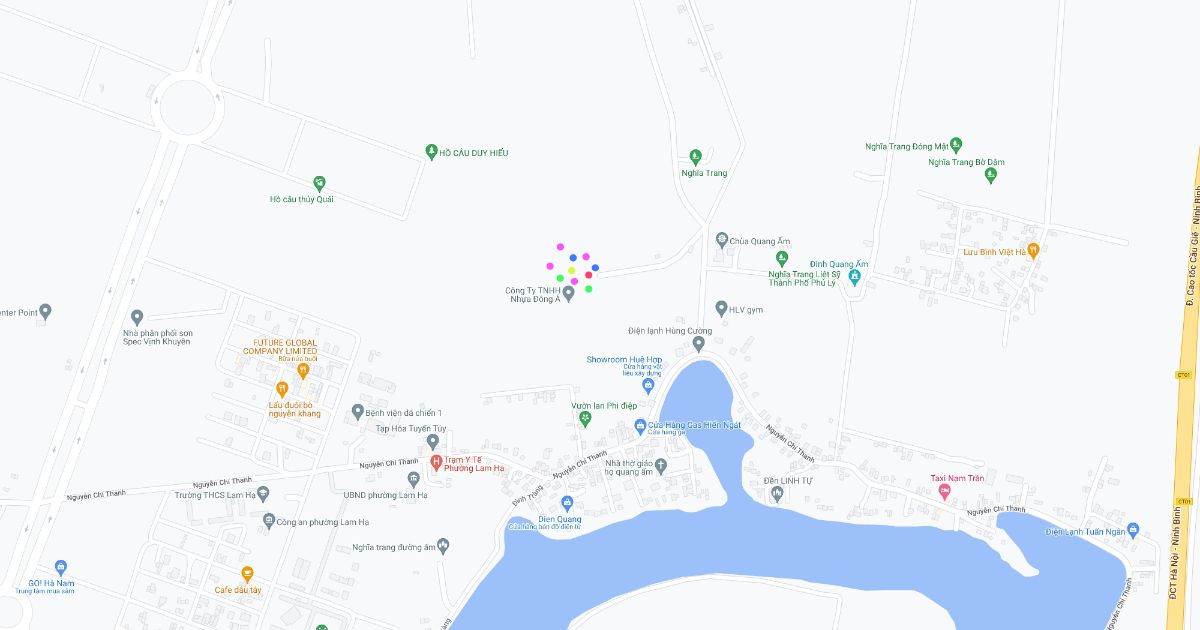Click Cửa Hàng Gas Hiền Ngát marker

[641, 426]
